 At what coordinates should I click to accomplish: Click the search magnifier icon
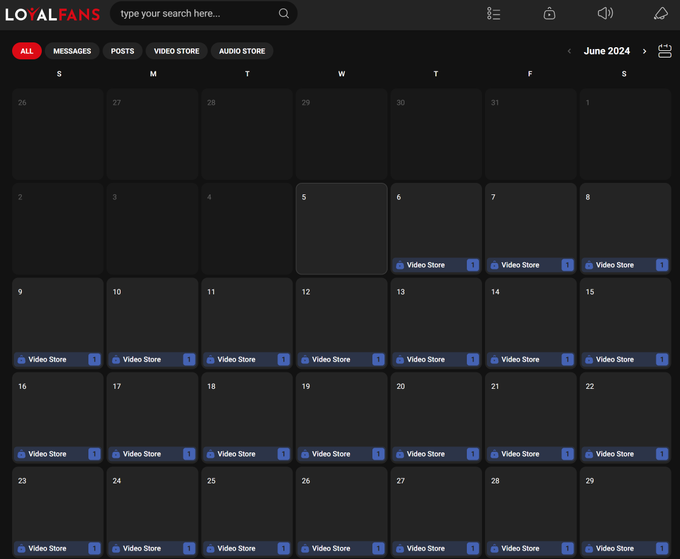click(284, 13)
